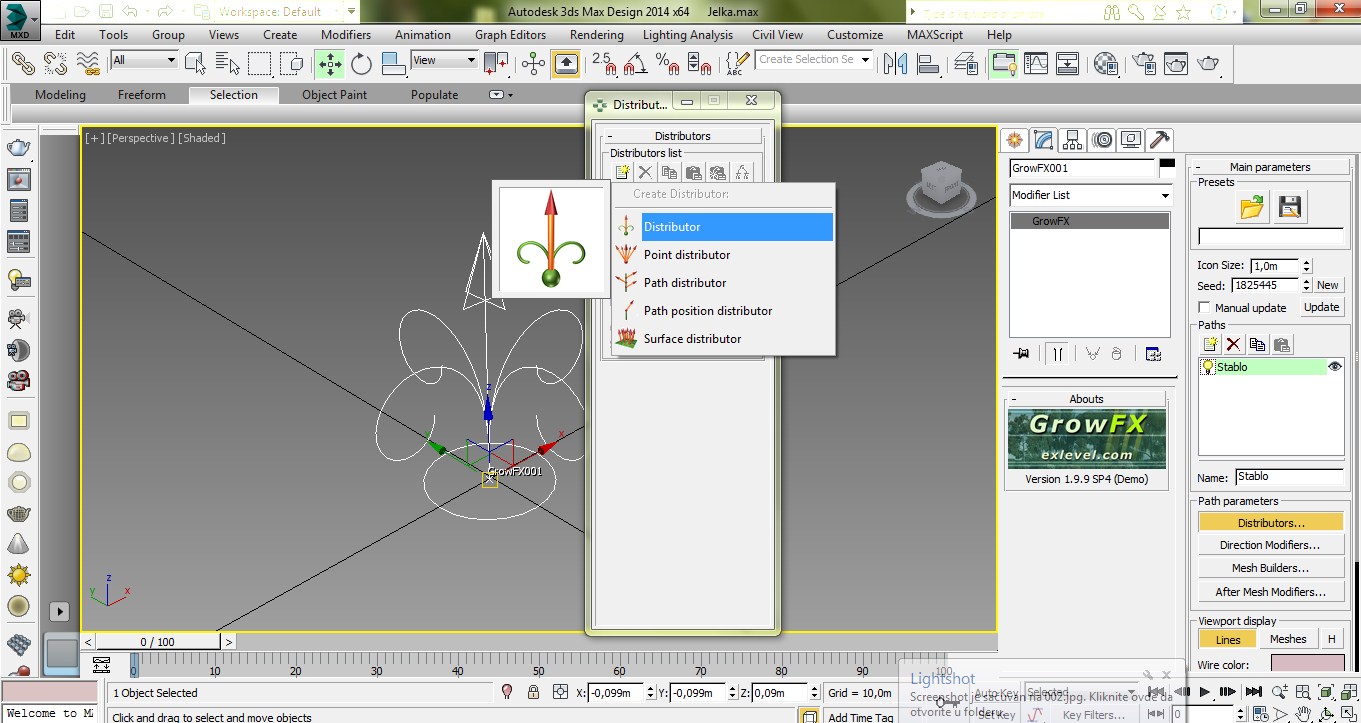Choose Surface distributor menu entry
The image size is (1361, 723).
coord(723,339)
